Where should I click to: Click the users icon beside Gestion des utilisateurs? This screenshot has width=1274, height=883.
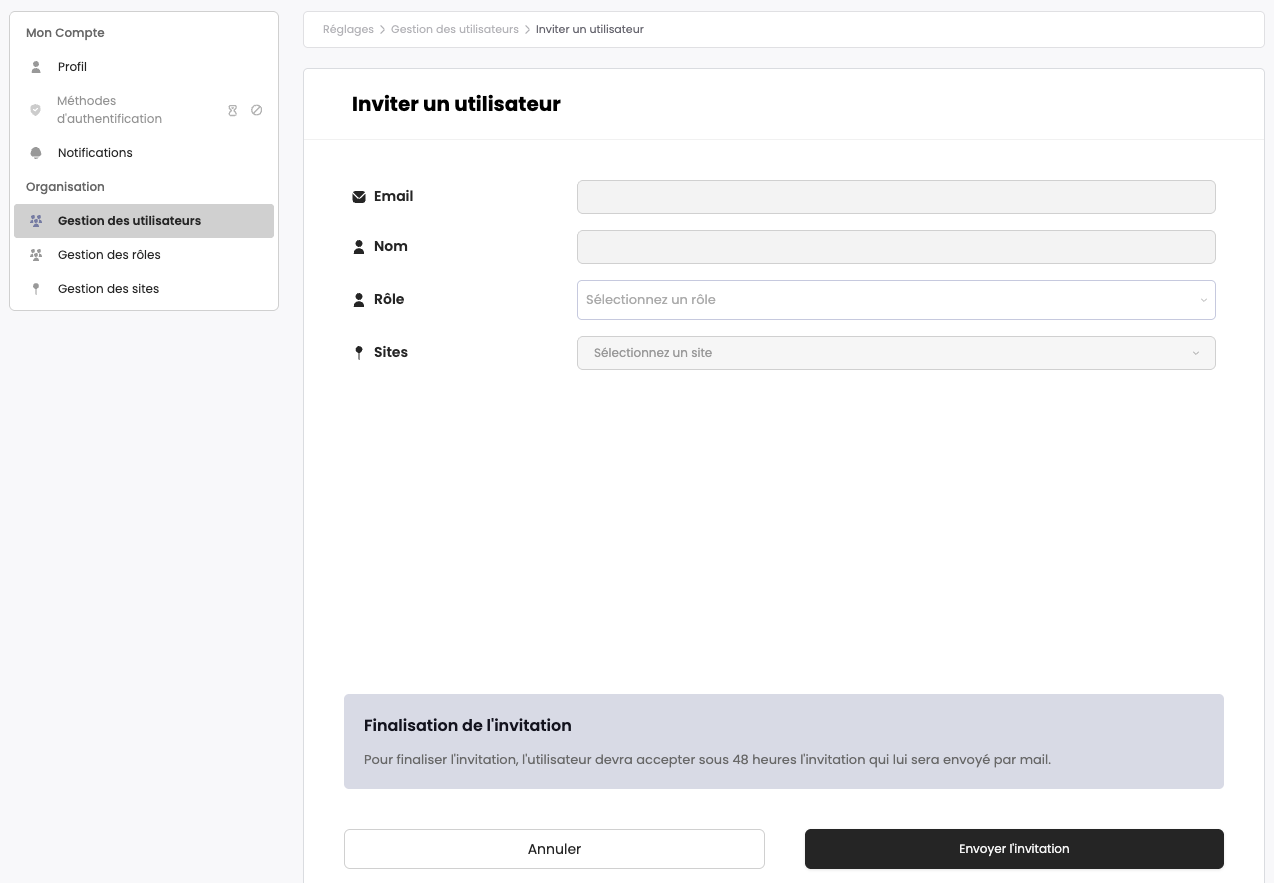point(36,221)
